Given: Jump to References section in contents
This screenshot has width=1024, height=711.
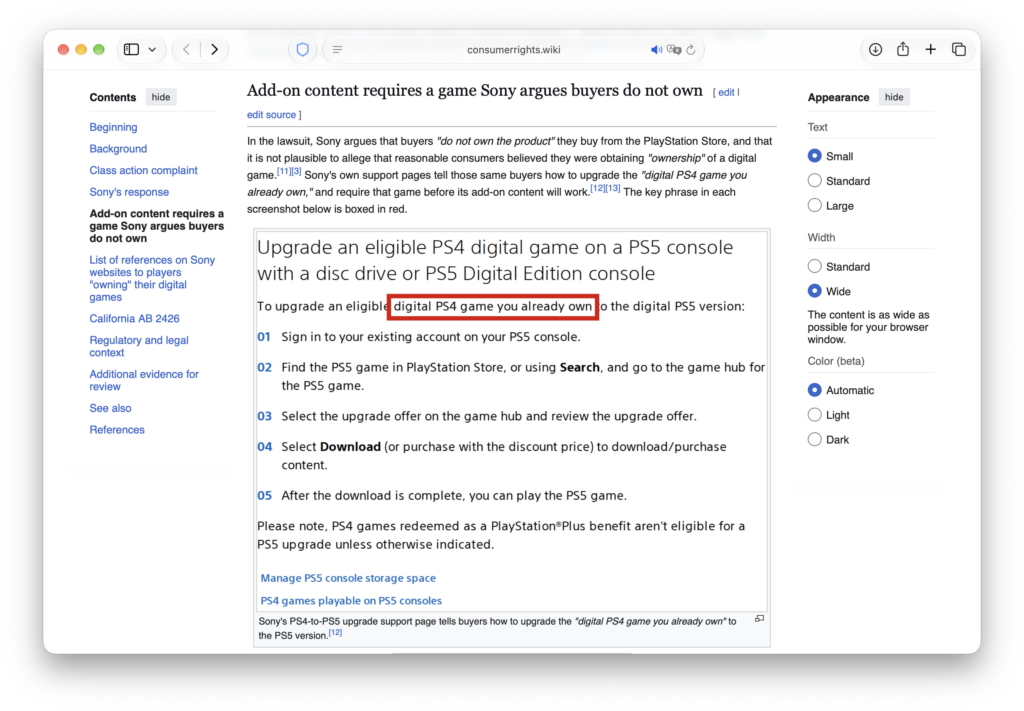Looking at the screenshot, I should [x=117, y=430].
